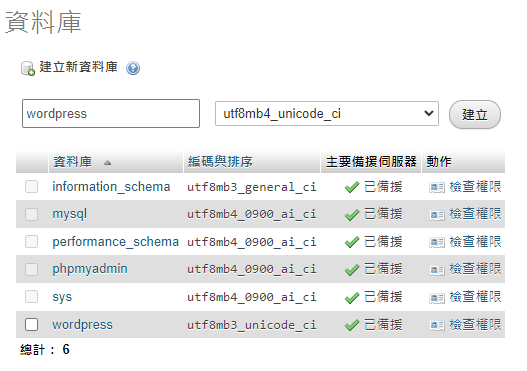The width and height of the screenshot is (527, 371).
Task: Open 檢查權限 link for sys database
Action: pos(475,297)
